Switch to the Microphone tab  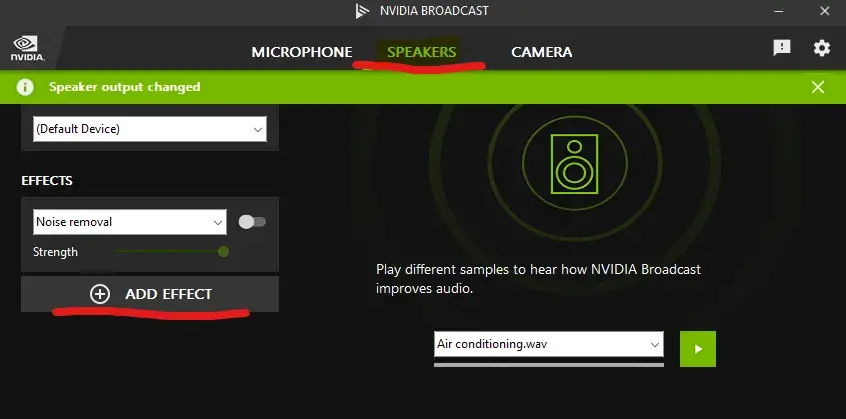pyautogui.click(x=302, y=52)
